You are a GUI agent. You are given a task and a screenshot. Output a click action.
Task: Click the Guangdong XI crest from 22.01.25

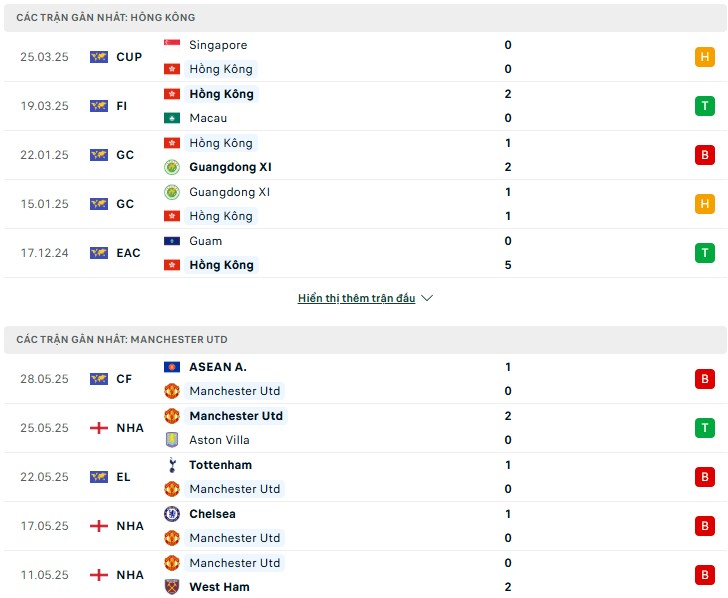[x=172, y=167]
